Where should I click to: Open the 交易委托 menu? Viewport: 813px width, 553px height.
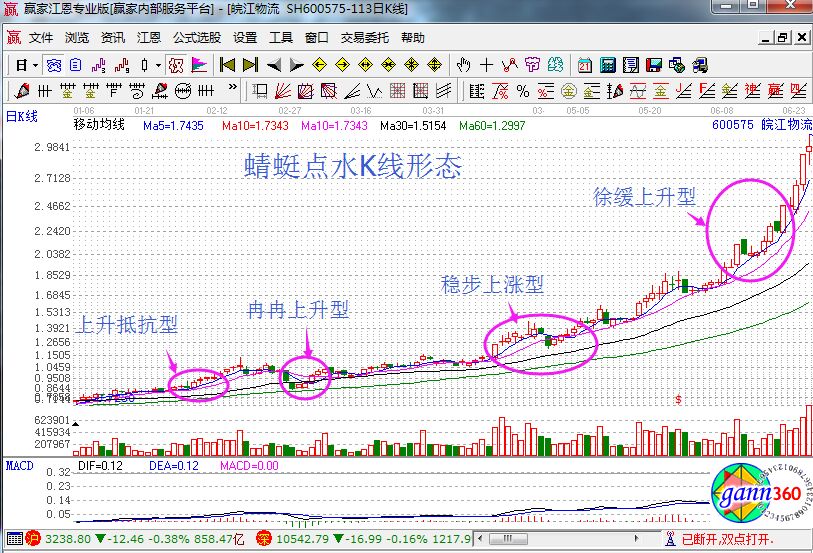tap(363, 38)
